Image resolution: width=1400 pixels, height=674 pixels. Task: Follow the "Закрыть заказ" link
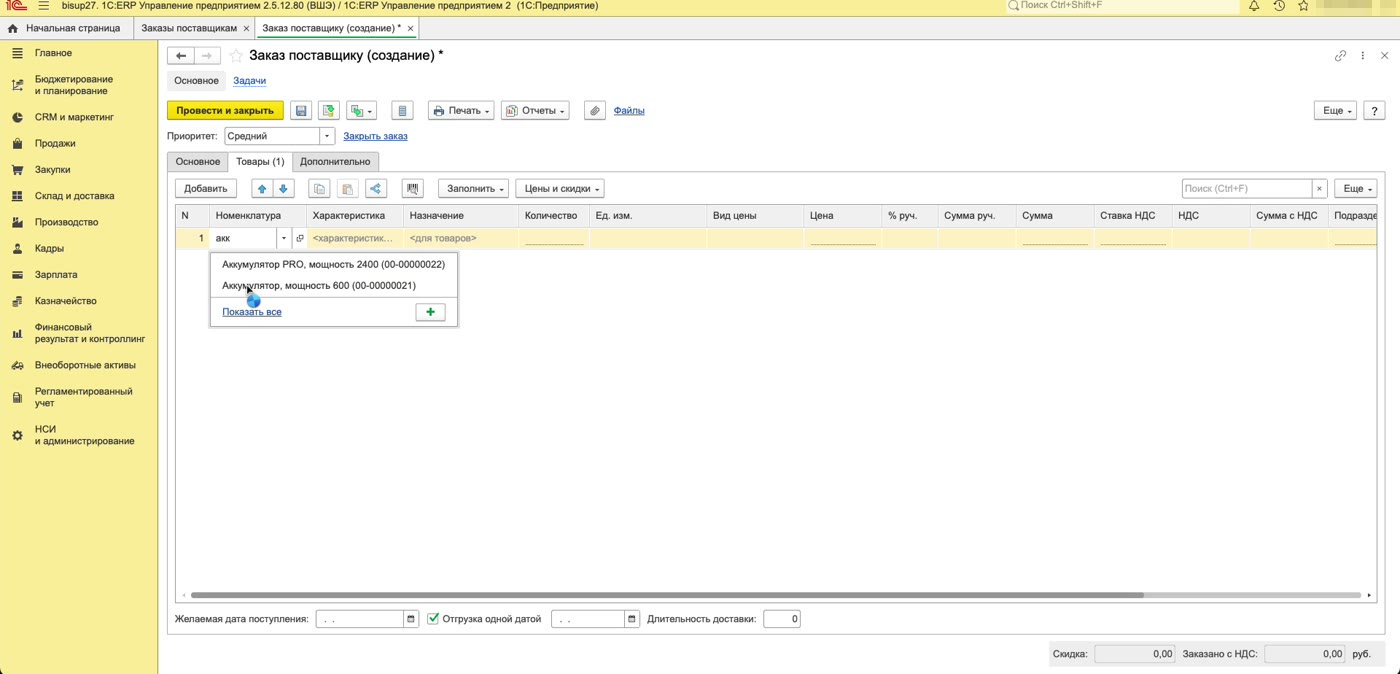[375, 136]
